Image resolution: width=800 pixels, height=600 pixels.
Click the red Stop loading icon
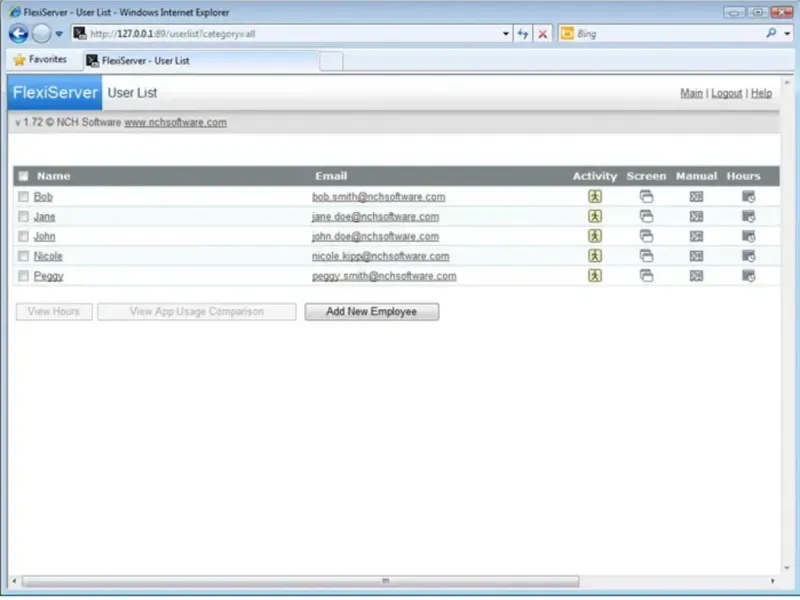coord(542,34)
